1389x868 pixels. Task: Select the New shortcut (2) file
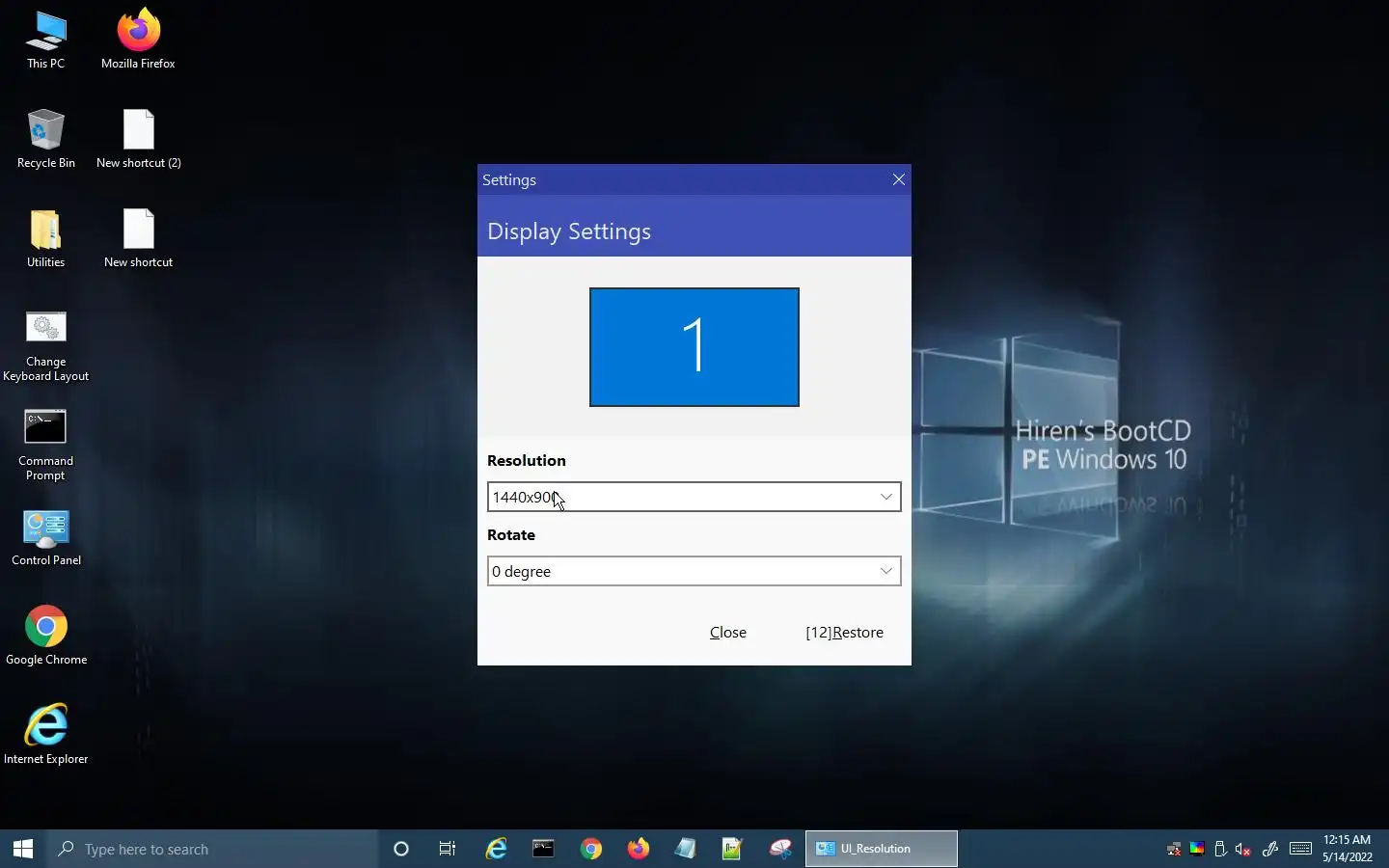pos(138,140)
